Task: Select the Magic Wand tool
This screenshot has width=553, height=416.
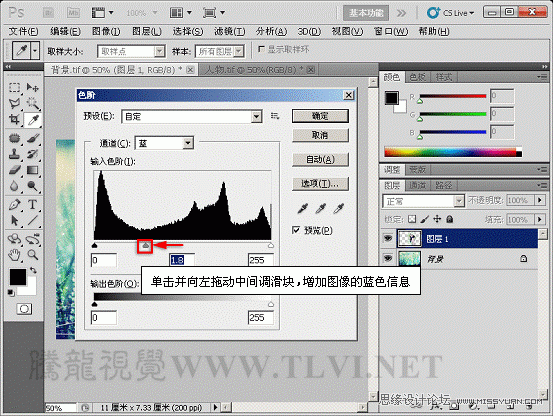Action: [x=32, y=103]
